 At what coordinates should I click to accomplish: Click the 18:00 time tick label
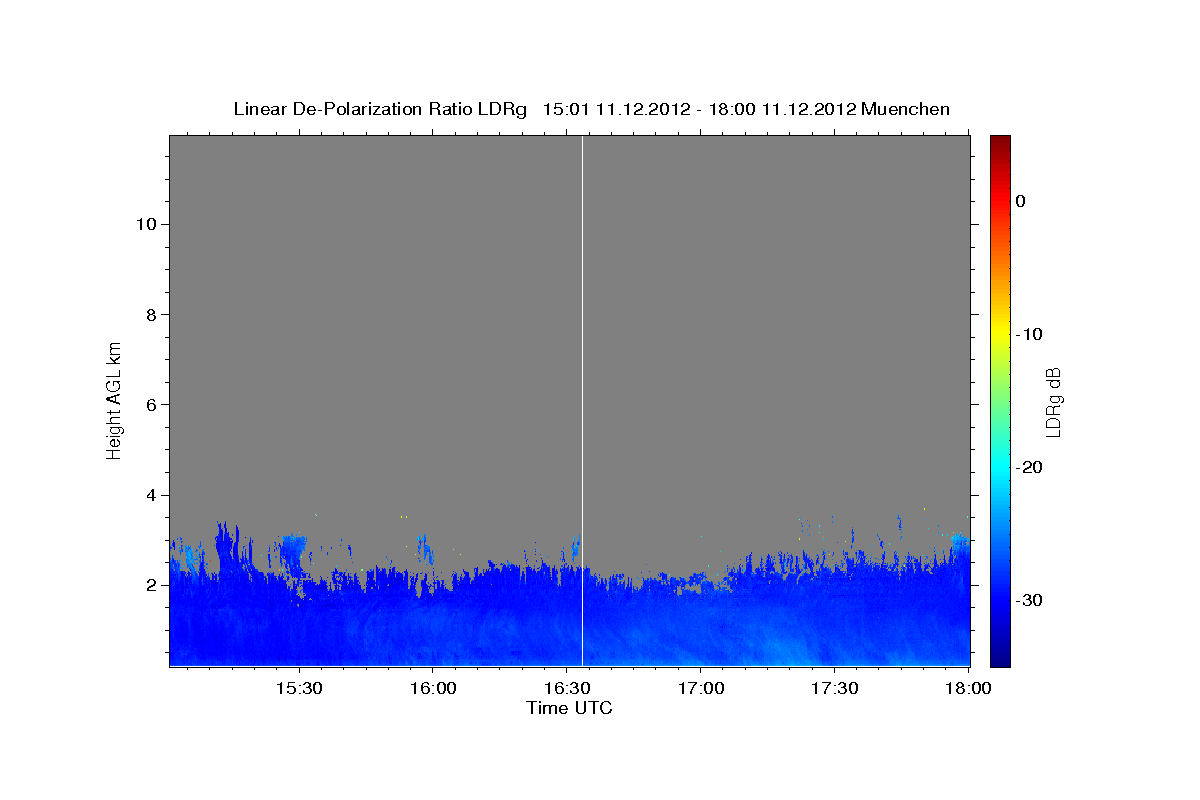coord(968,688)
